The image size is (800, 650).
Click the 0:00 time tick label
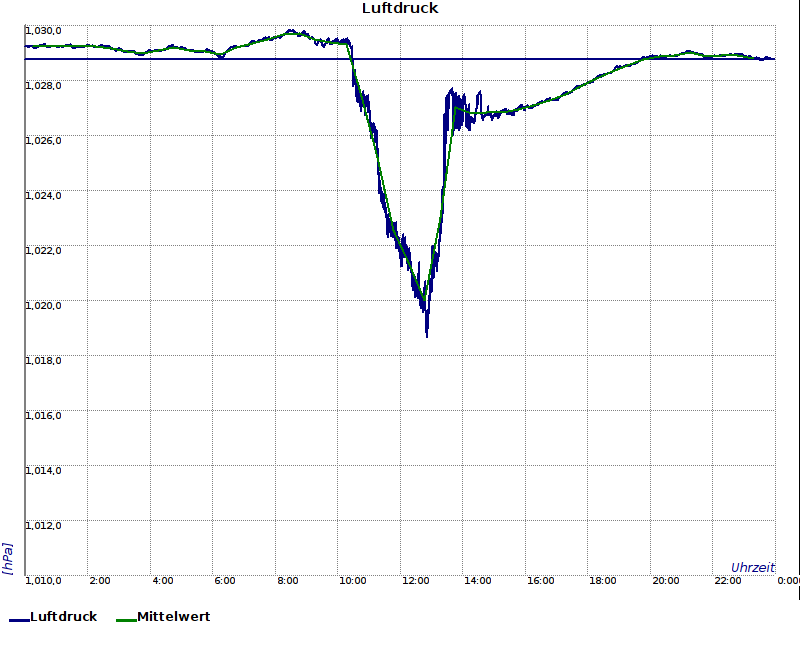tap(788, 581)
